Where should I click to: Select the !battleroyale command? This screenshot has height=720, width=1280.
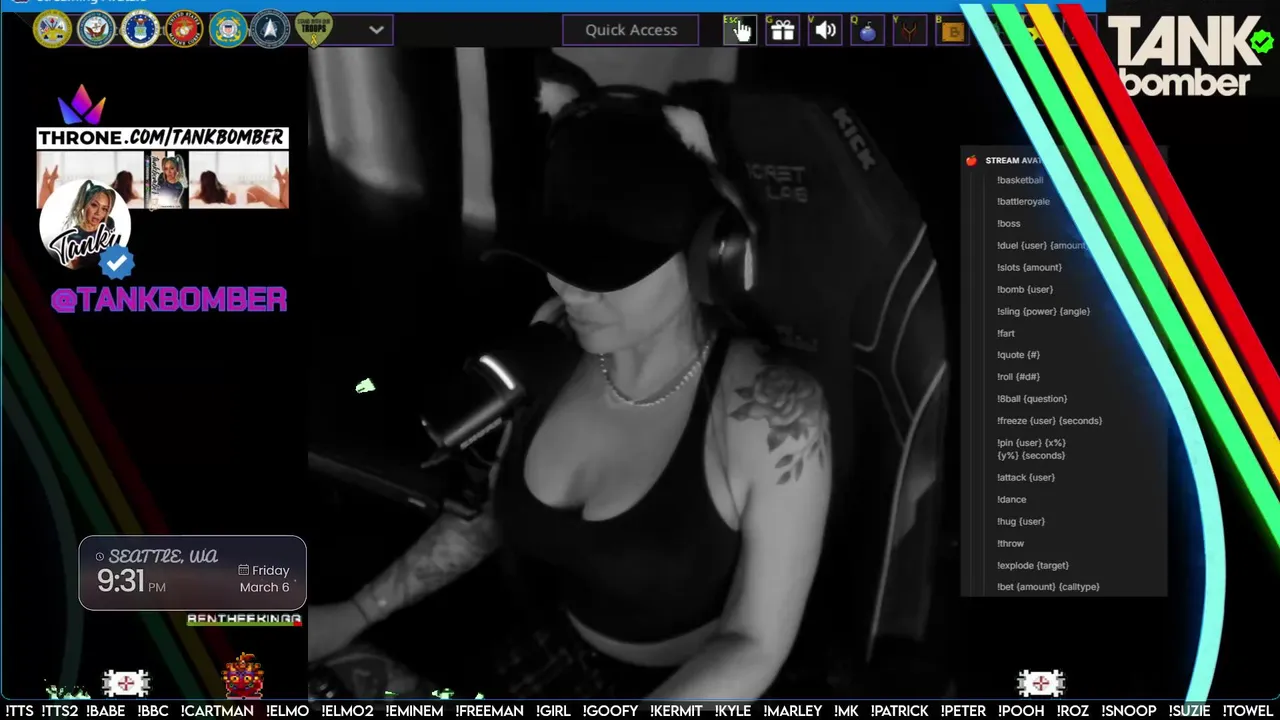pos(1023,201)
